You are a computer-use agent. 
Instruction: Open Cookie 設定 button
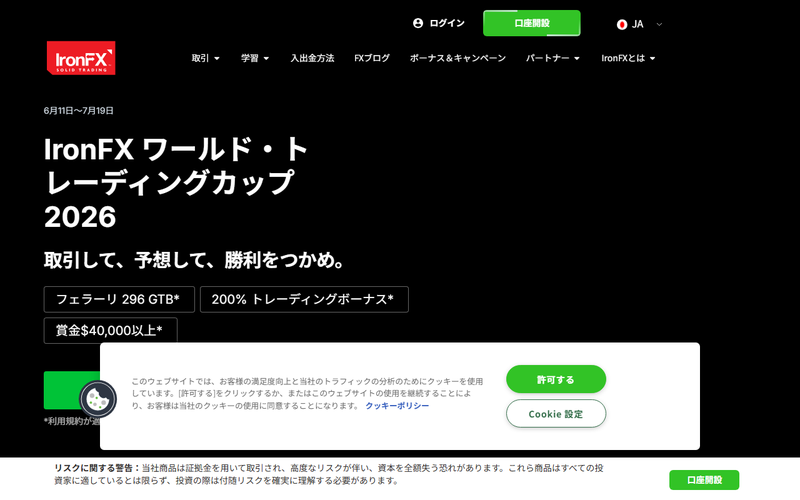[556, 414]
